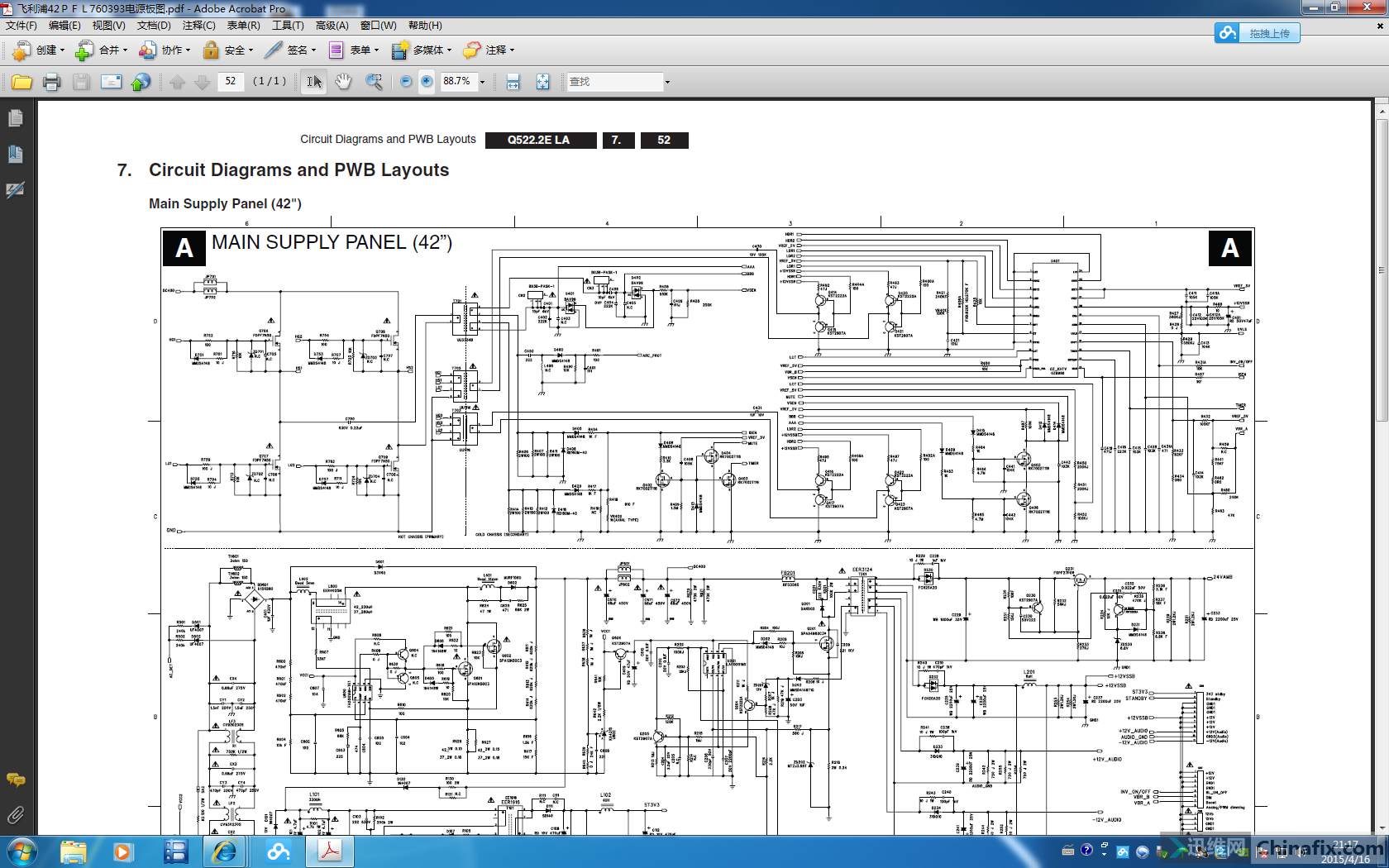Screen dimensions: 1389x868
Task: Click the Zoom In plus icon
Action: 427,82
